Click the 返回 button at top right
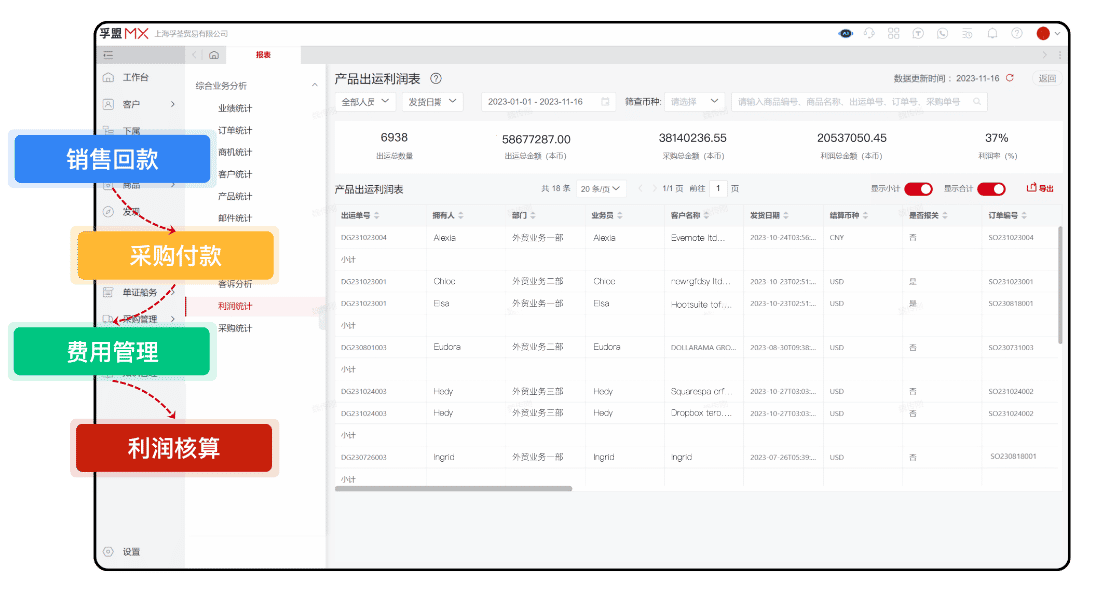This screenshot has width=1094, height=592. 1048,76
